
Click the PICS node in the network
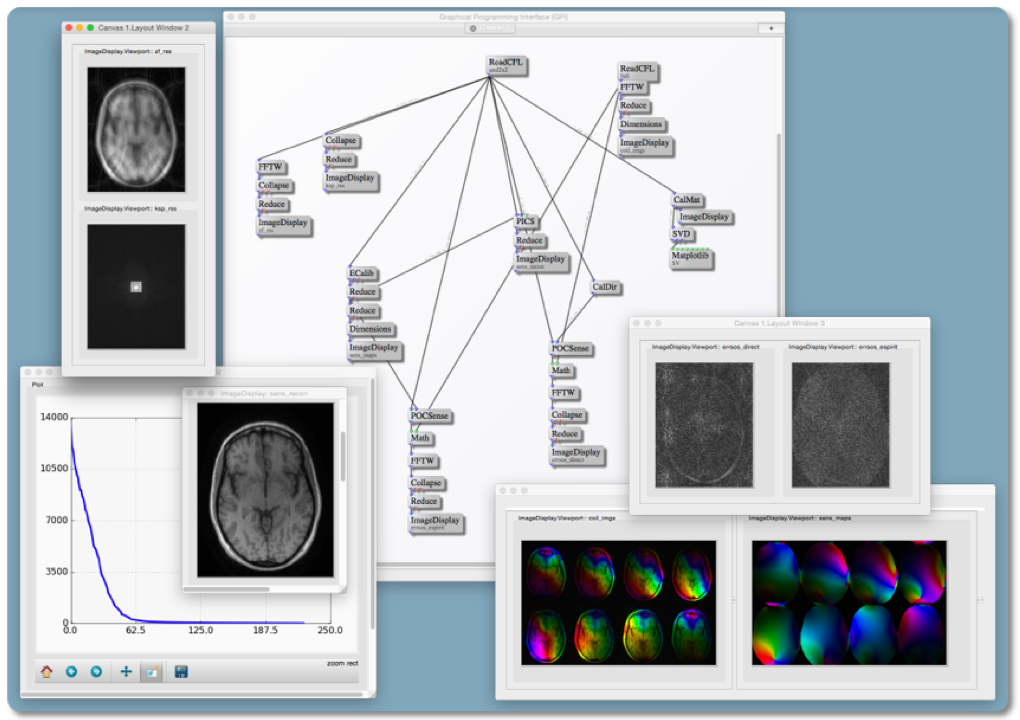point(526,221)
